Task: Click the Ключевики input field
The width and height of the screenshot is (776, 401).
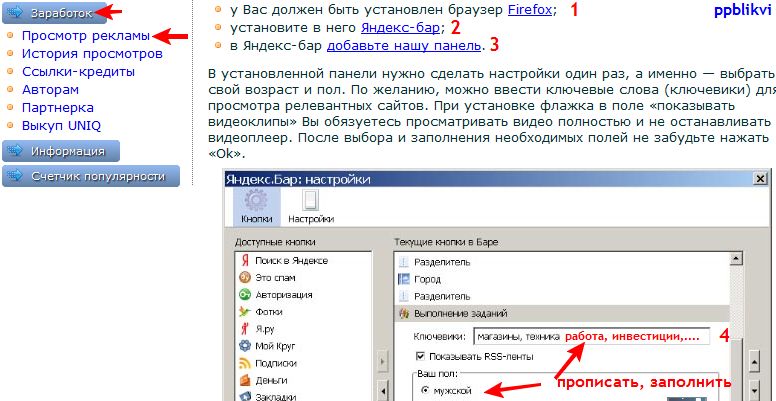Action: (591, 337)
